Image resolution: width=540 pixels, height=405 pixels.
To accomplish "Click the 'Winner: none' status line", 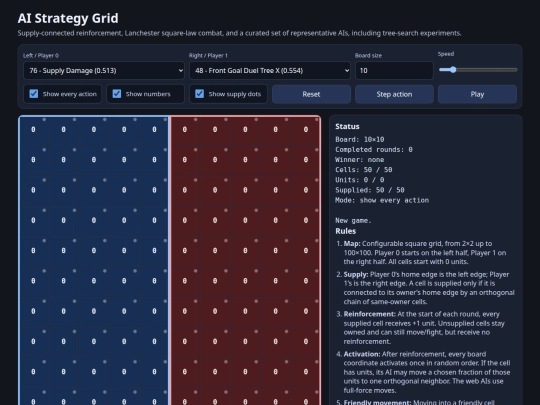I will click(x=360, y=159).
